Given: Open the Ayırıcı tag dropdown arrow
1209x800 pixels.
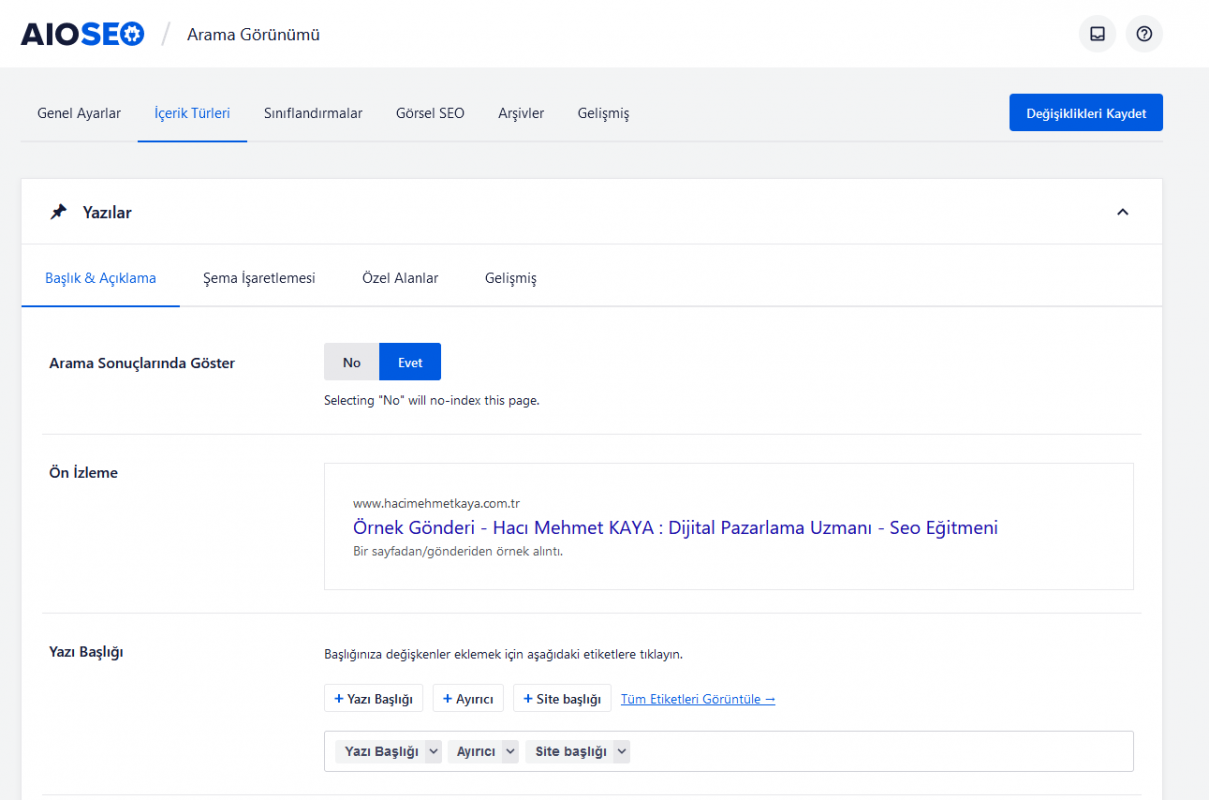Looking at the screenshot, I should tap(510, 752).
